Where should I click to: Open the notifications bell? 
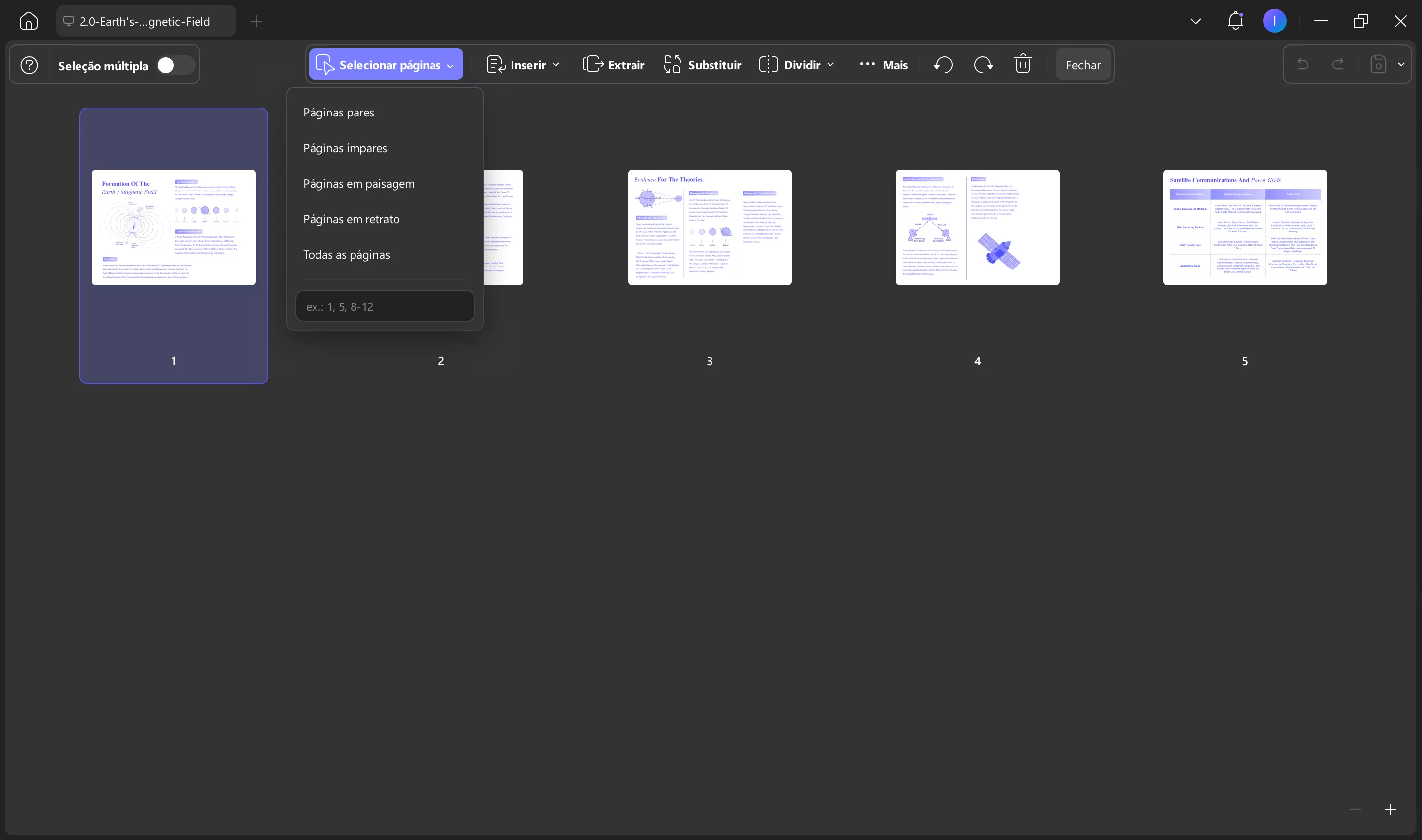coord(1235,20)
